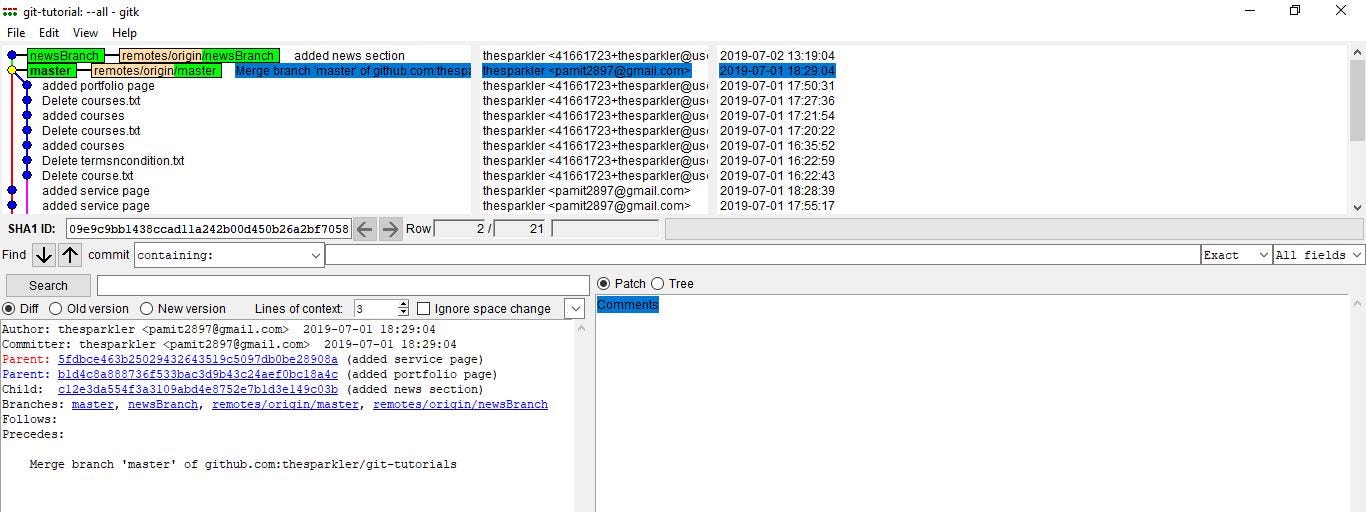Follow the 'master' link on the Branches line
The height and width of the screenshot is (512, 1366).
point(93,404)
